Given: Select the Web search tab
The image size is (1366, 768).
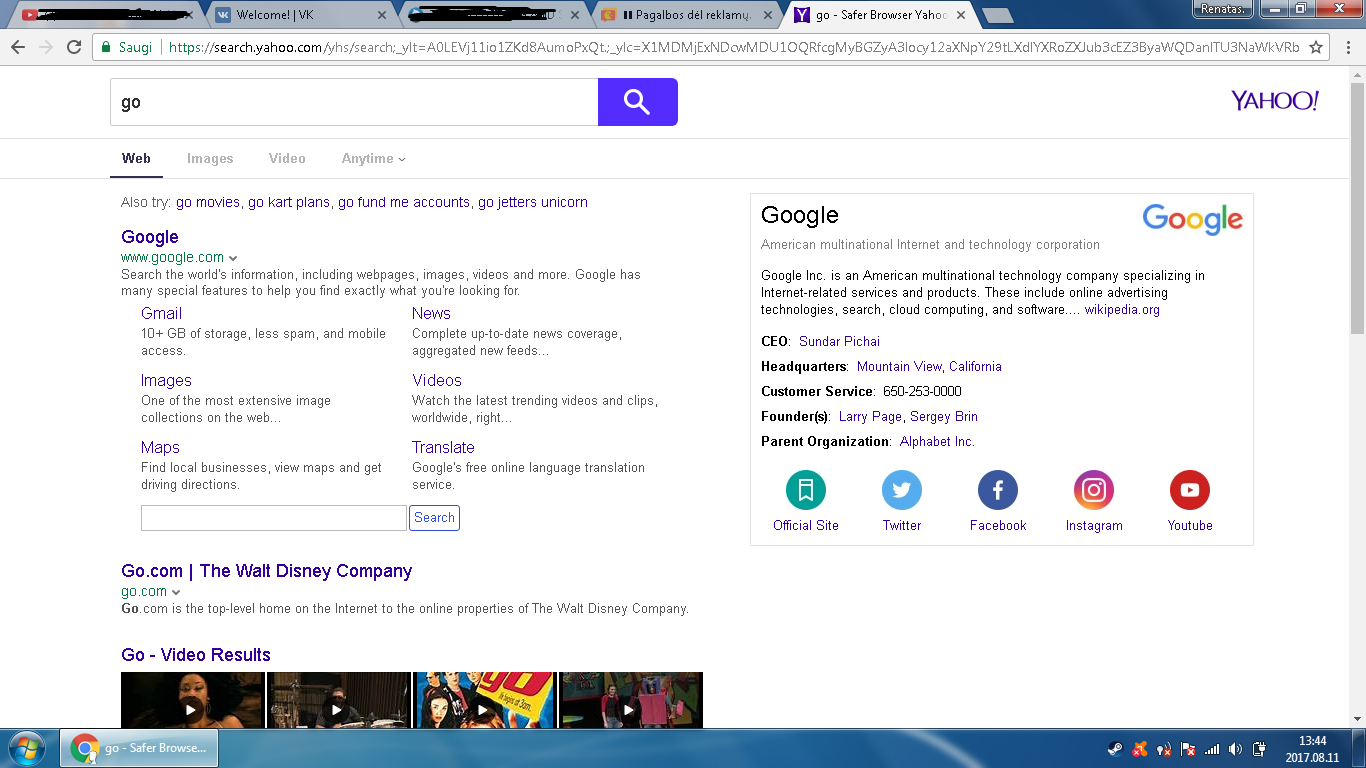Looking at the screenshot, I should point(136,158).
